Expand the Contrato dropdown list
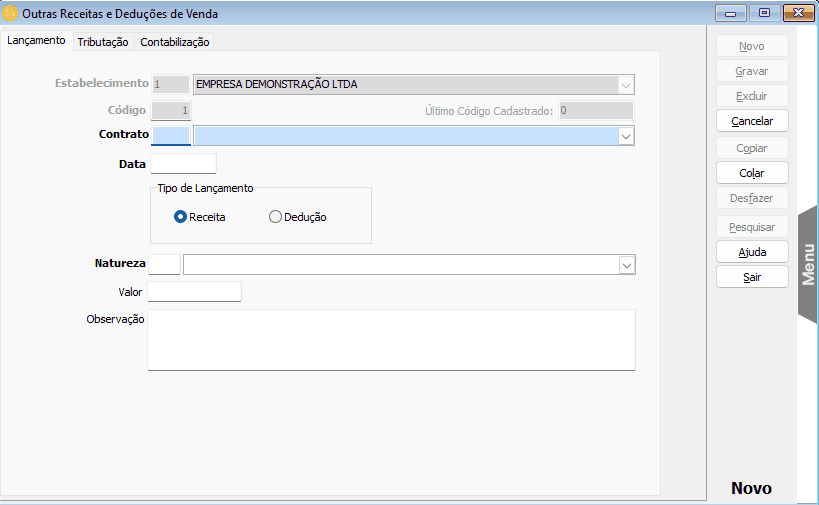This screenshot has width=819, height=505. pos(625,135)
